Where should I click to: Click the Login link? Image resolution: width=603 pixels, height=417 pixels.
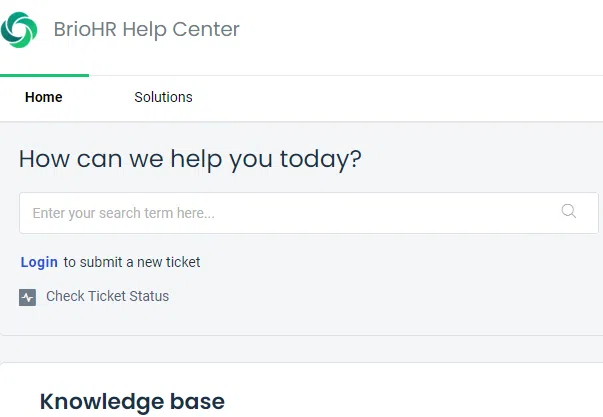39,262
